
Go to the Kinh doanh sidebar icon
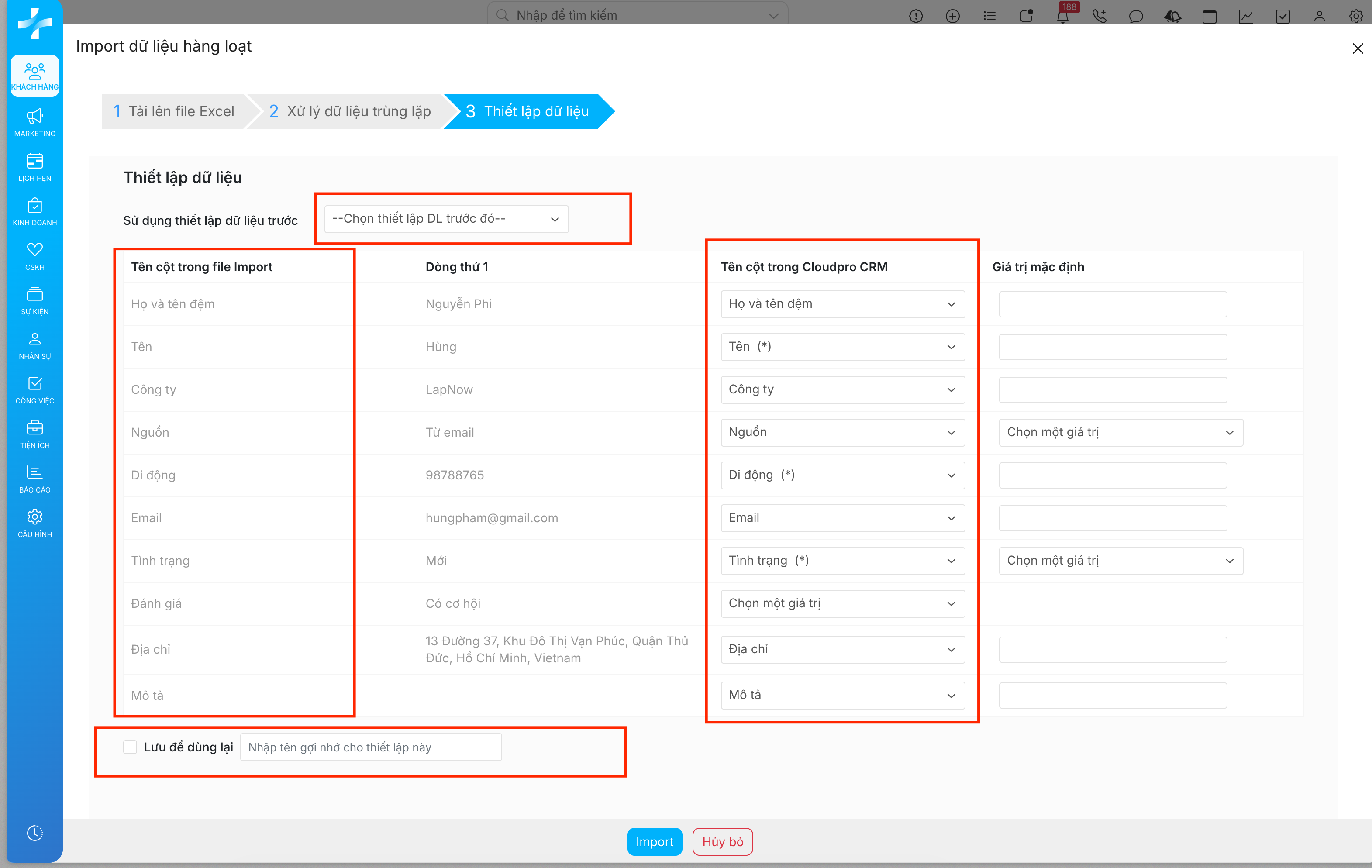pos(35,211)
